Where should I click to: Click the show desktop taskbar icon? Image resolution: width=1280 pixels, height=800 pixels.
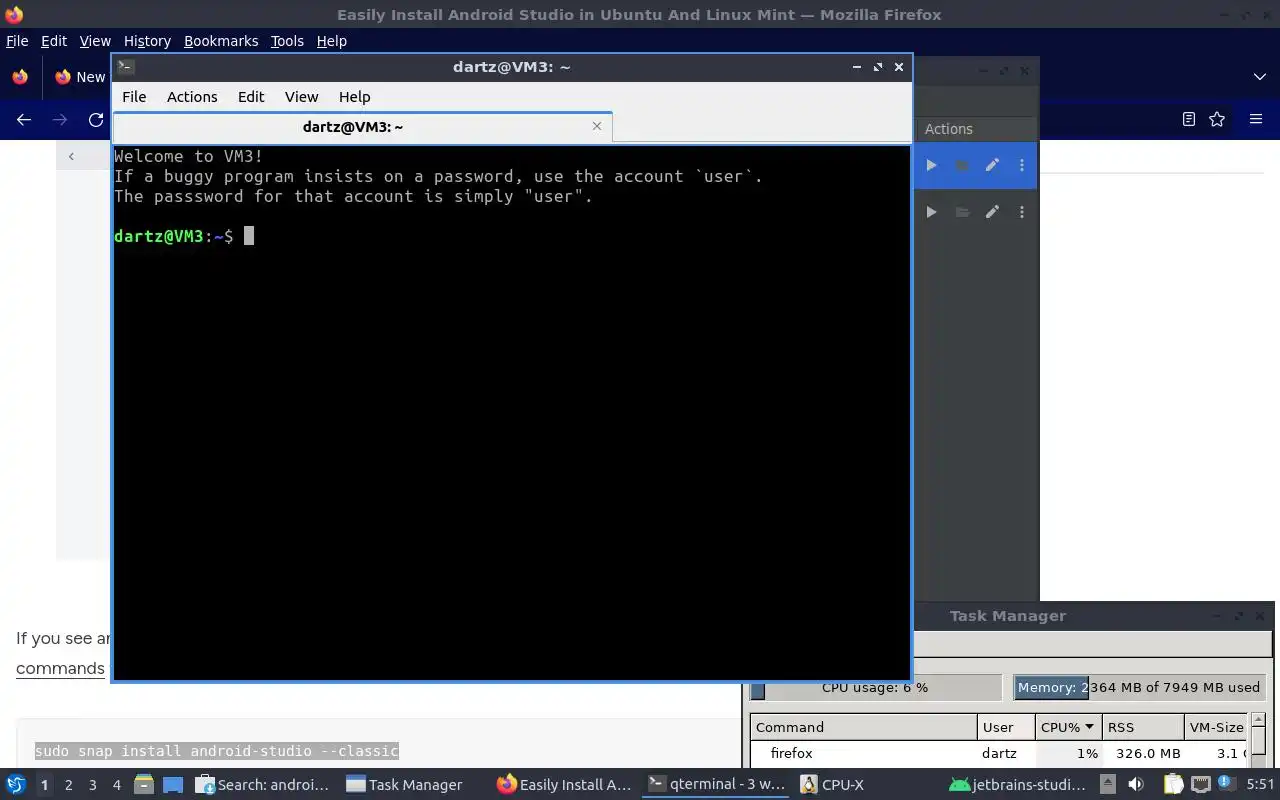click(173, 785)
